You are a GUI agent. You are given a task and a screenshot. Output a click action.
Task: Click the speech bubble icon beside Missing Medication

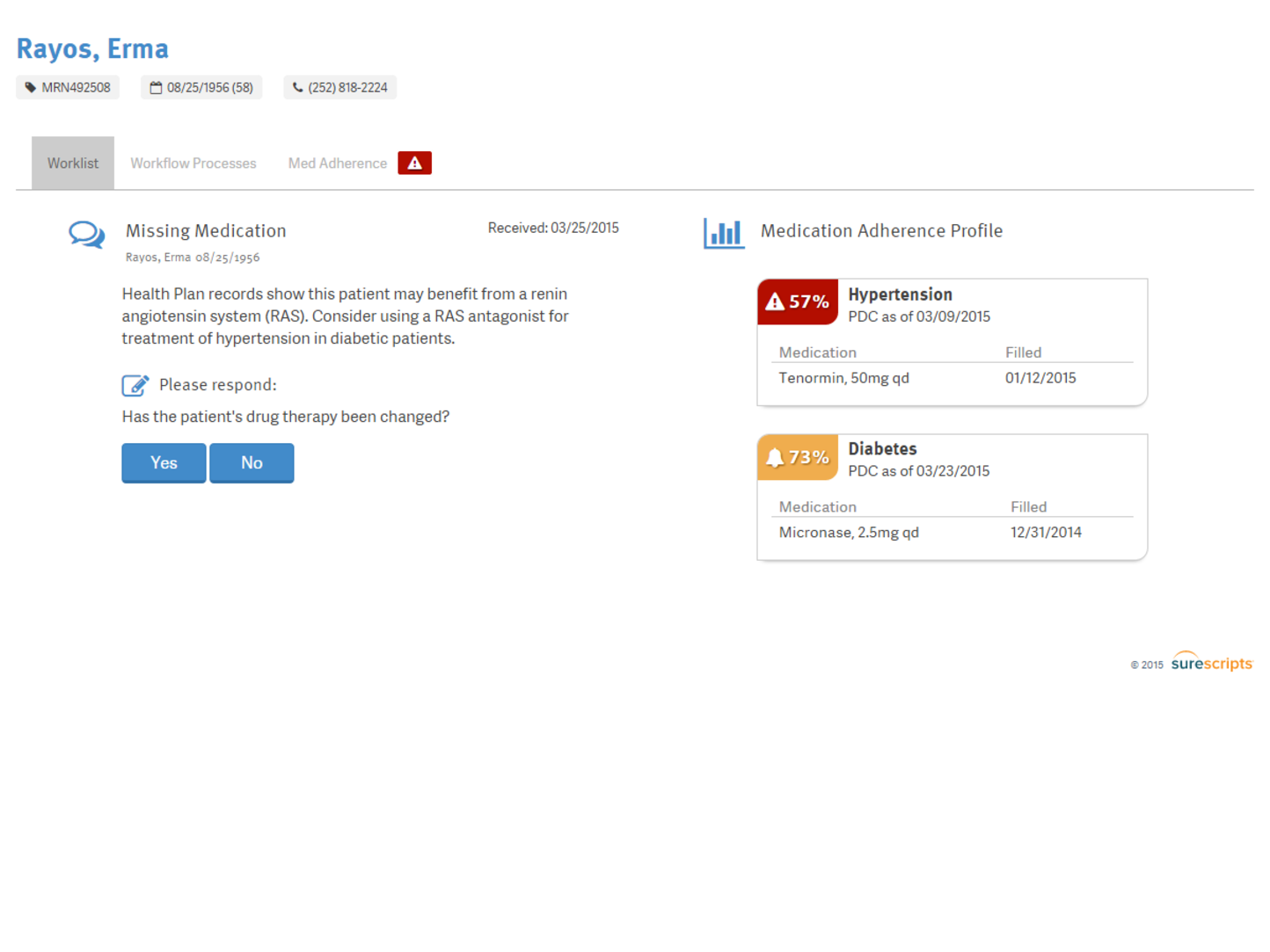85,235
